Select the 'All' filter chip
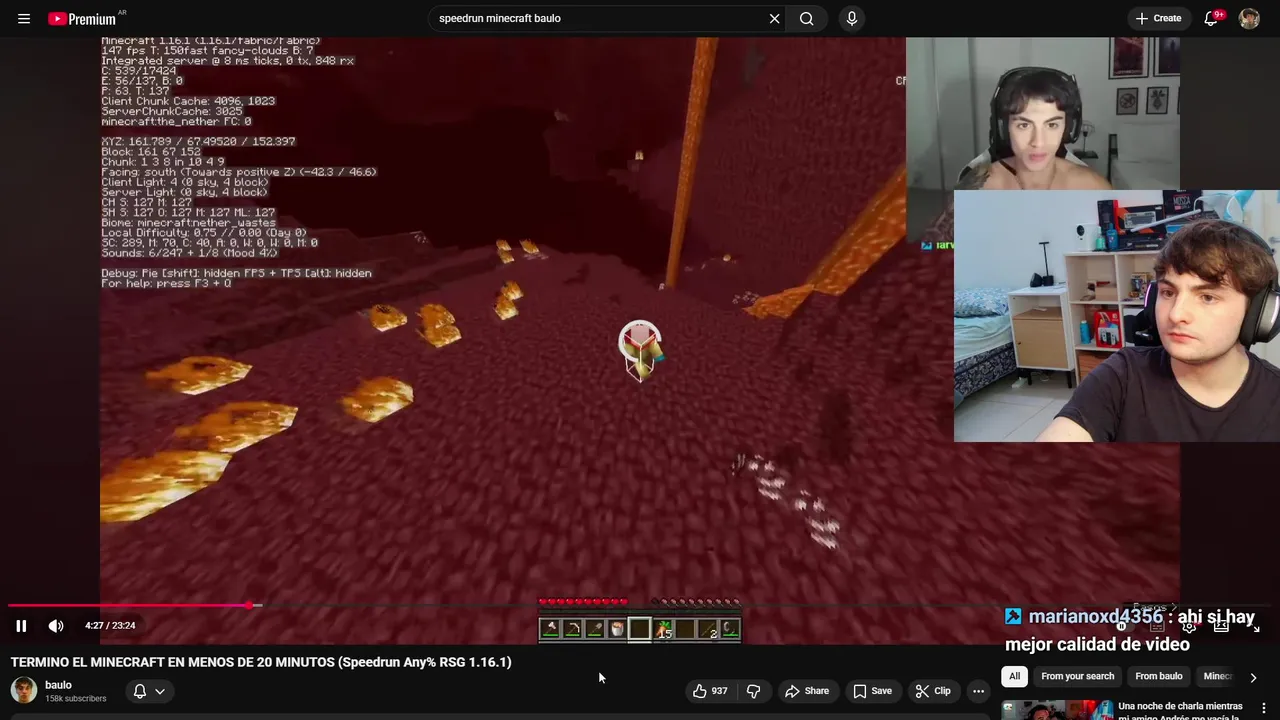This screenshot has height=720, width=1280. 1014,676
